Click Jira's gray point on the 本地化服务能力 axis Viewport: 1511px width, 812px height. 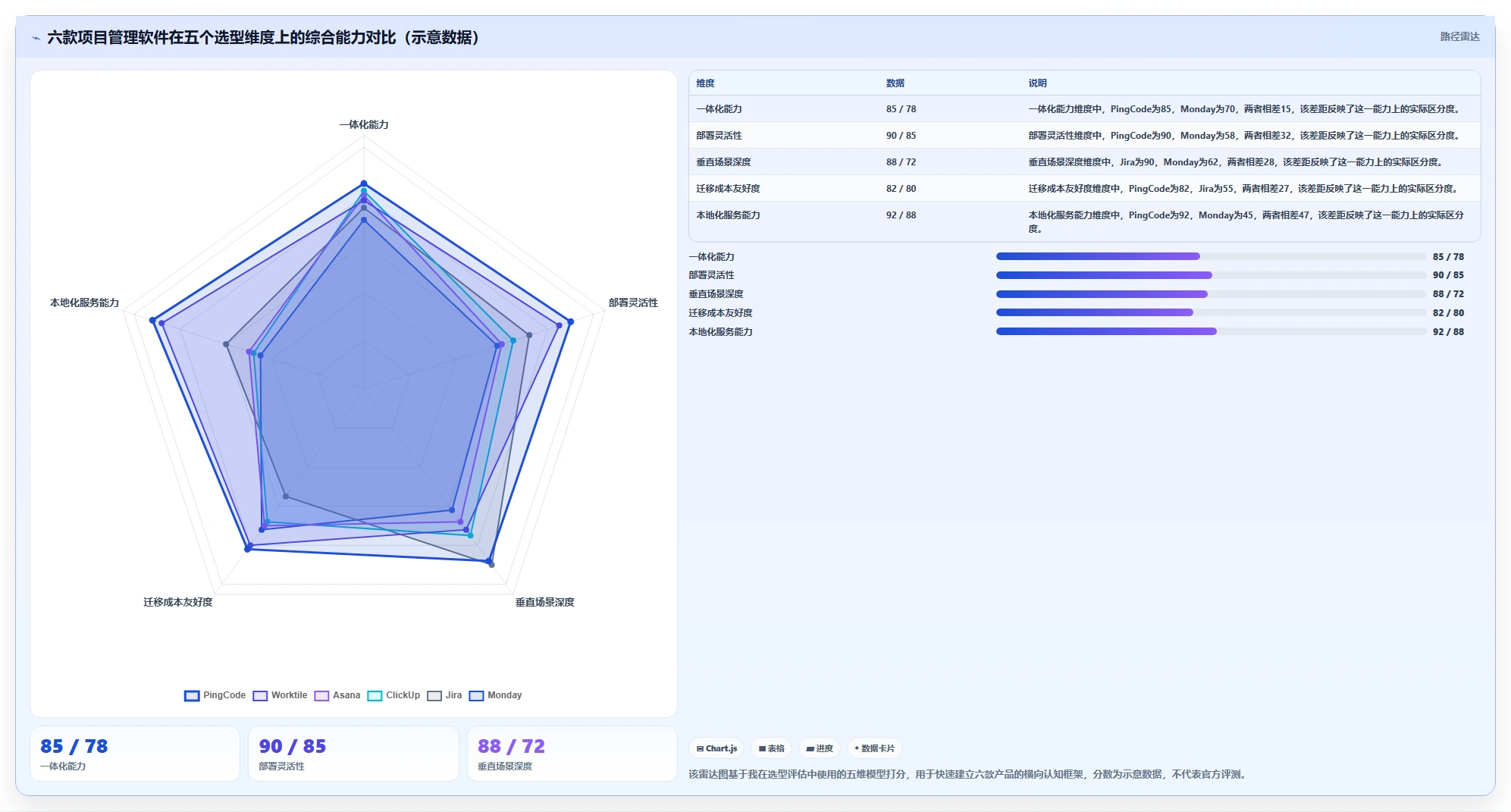tap(226, 344)
